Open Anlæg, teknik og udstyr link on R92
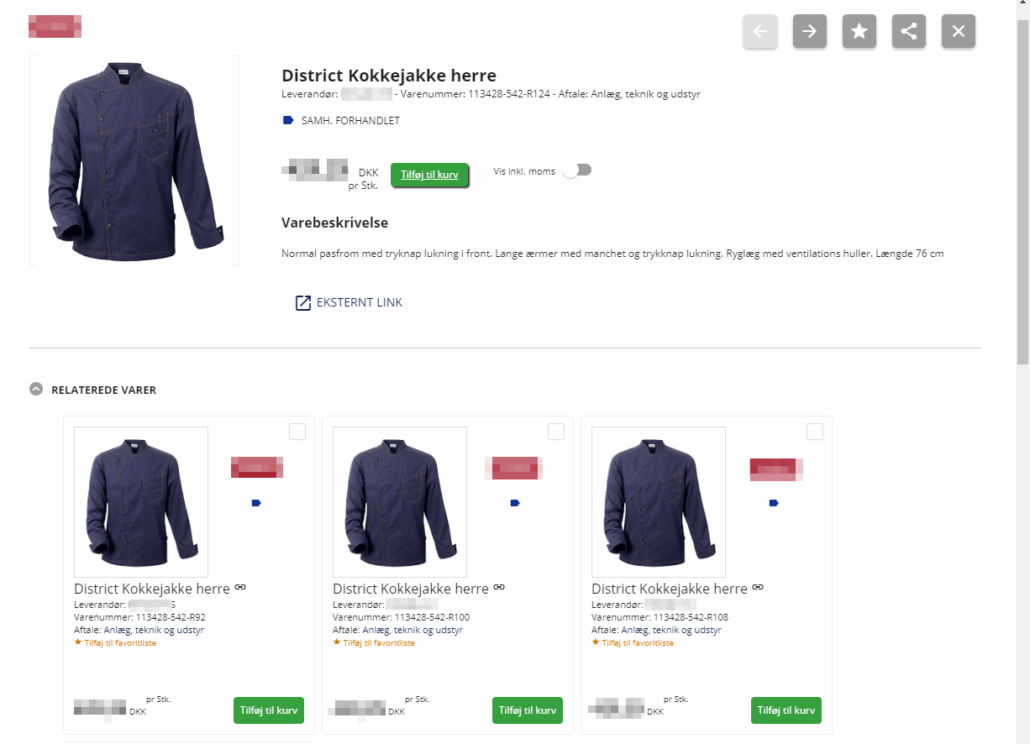The width and height of the screenshot is (1030, 744). pos(154,630)
